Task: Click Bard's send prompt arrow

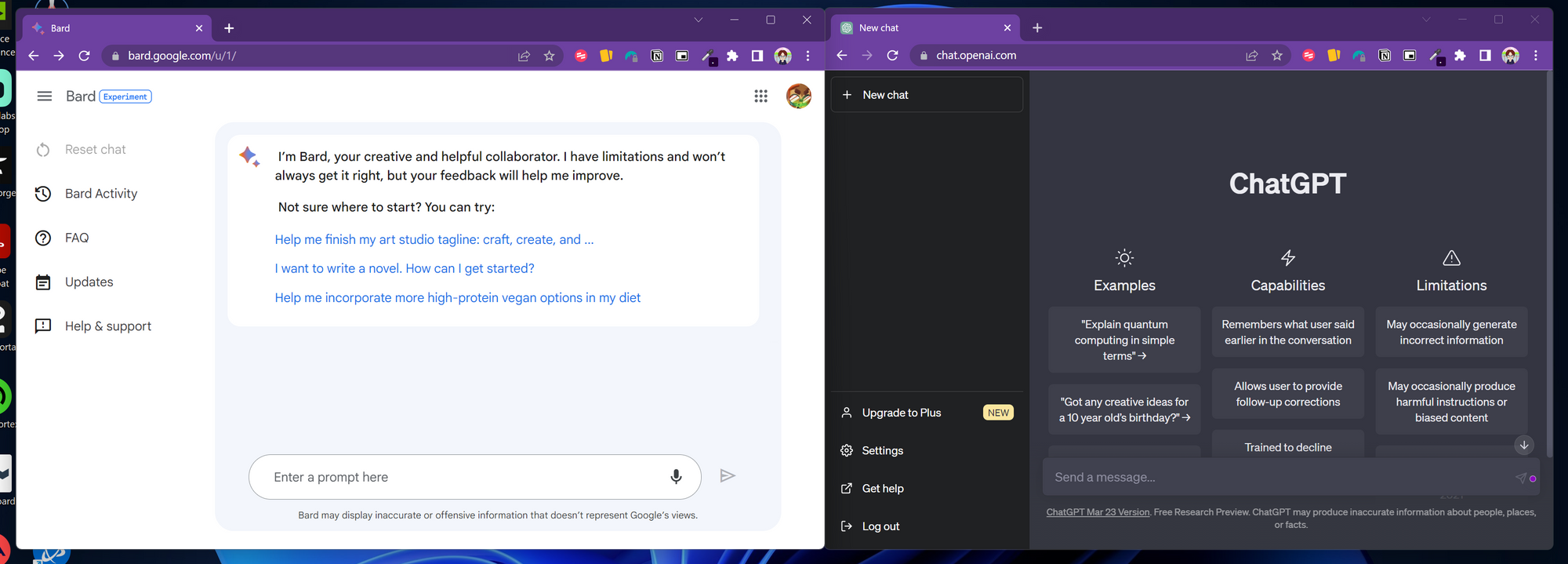Action: click(728, 475)
